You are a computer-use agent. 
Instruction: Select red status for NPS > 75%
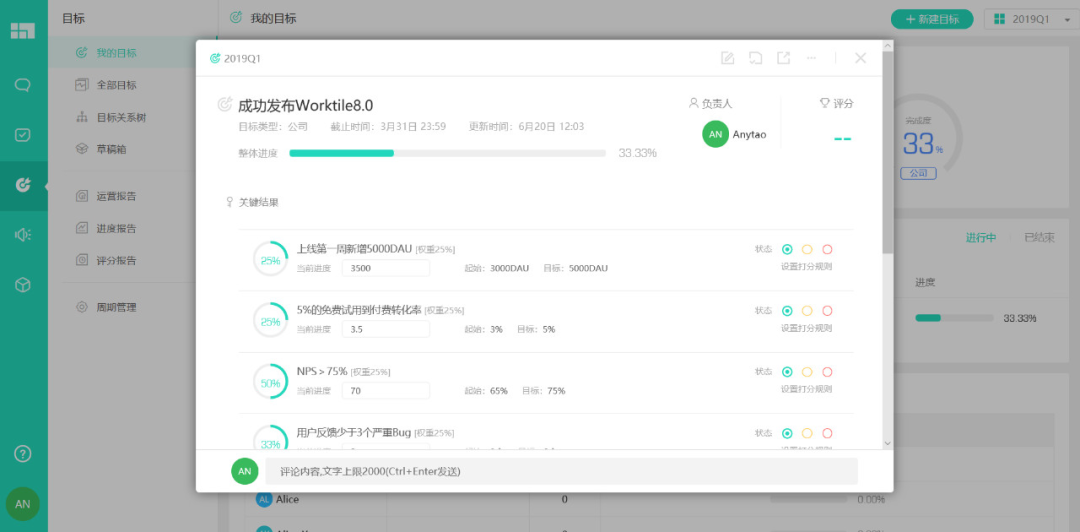click(x=827, y=372)
